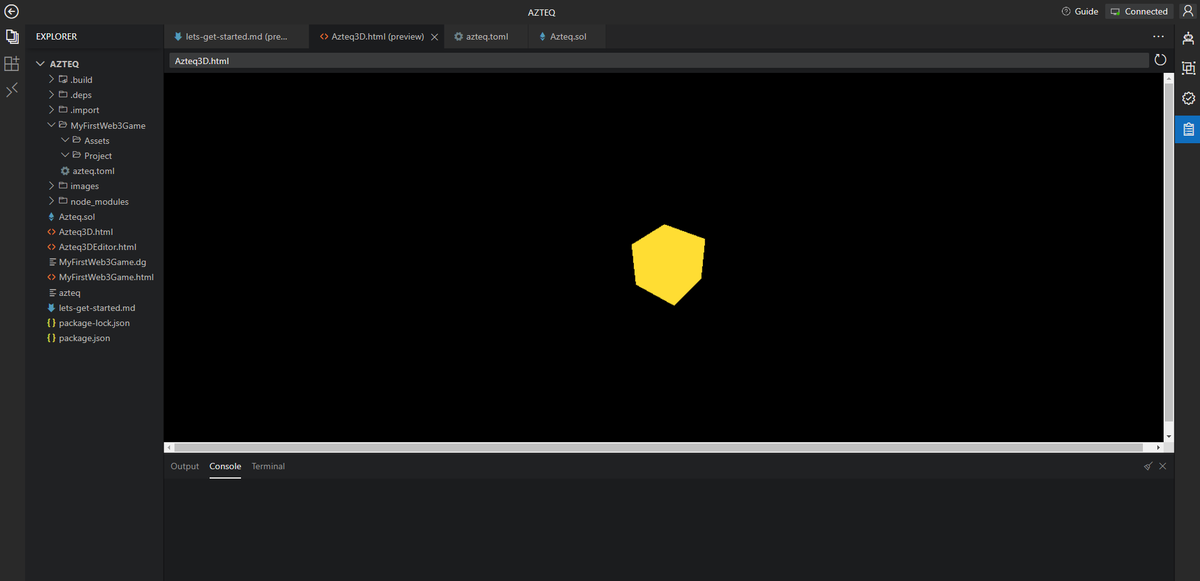Expand the node_modules folder

[x=52, y=201]
